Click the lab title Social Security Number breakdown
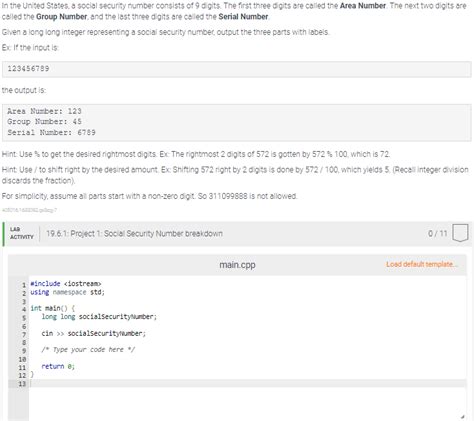The image size is (474, 421). (134, 233)
